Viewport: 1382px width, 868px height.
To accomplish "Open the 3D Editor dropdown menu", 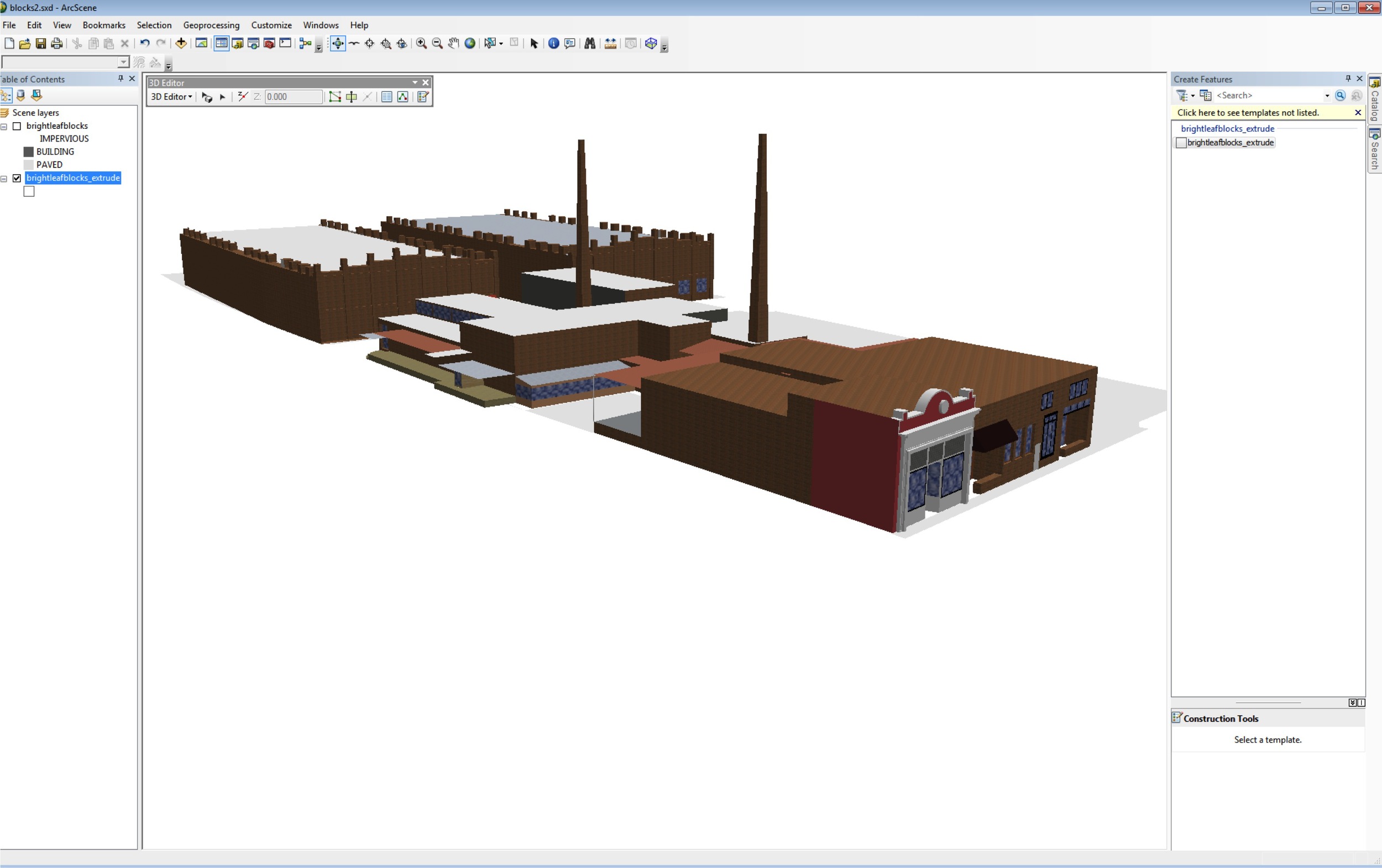I will [171, 97].
